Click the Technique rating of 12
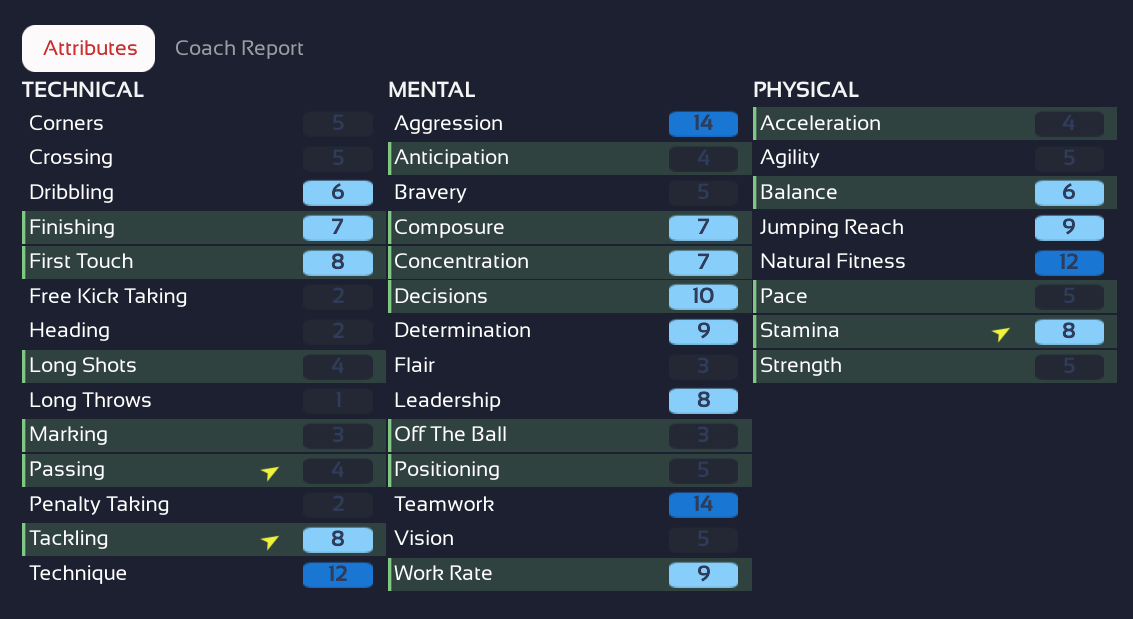1133x619 pixels. pos(337,574)
